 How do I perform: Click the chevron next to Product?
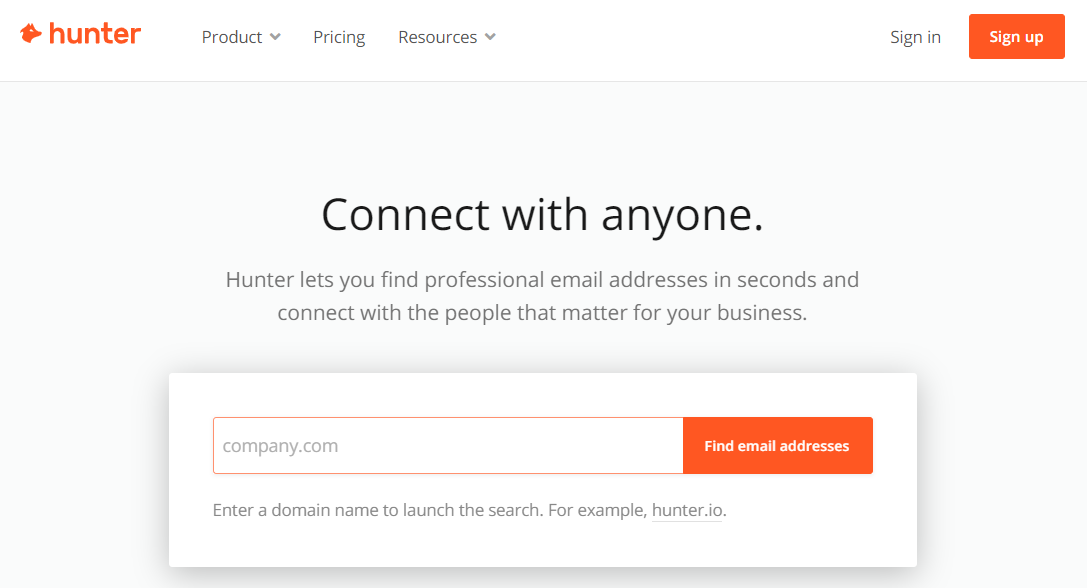tap(274, 37)
